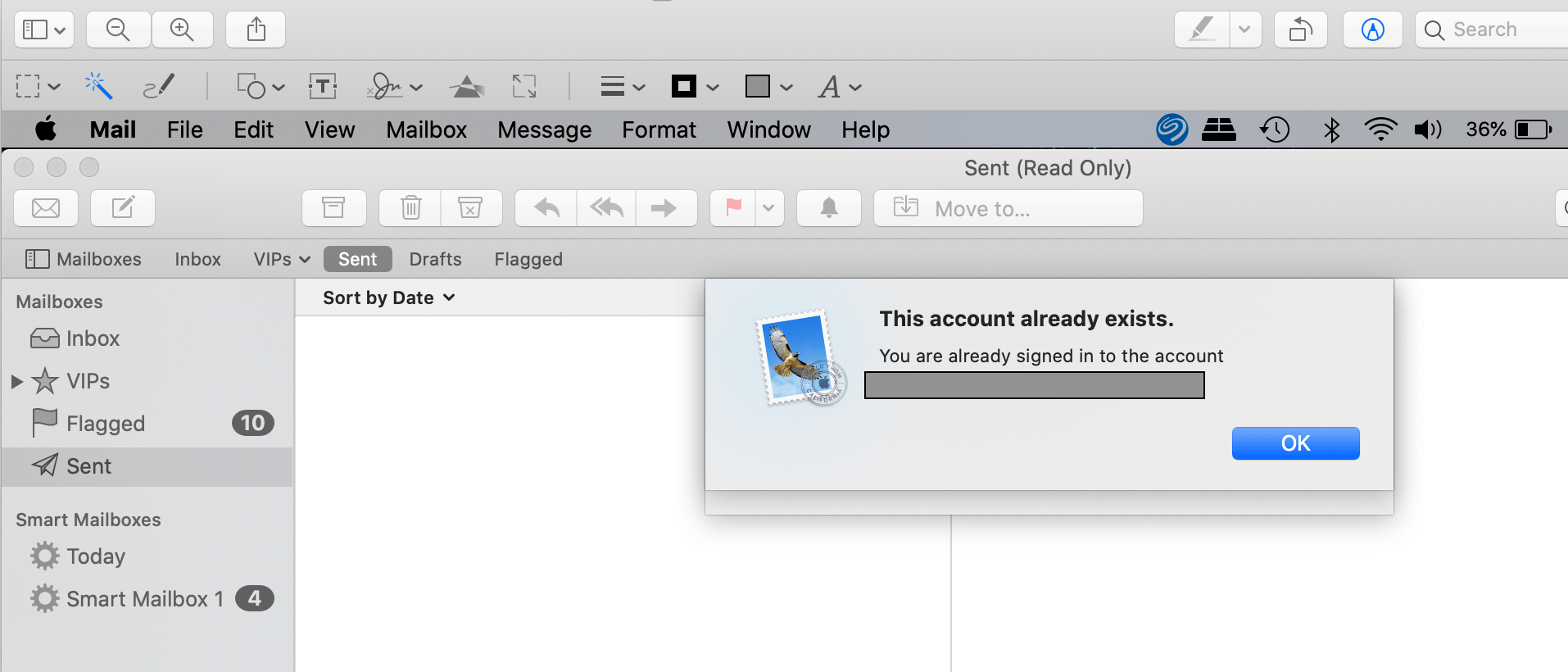The image size is (1568, 672).
Task: Open the Today smart mailbox
Action: (x=147, y=556)
